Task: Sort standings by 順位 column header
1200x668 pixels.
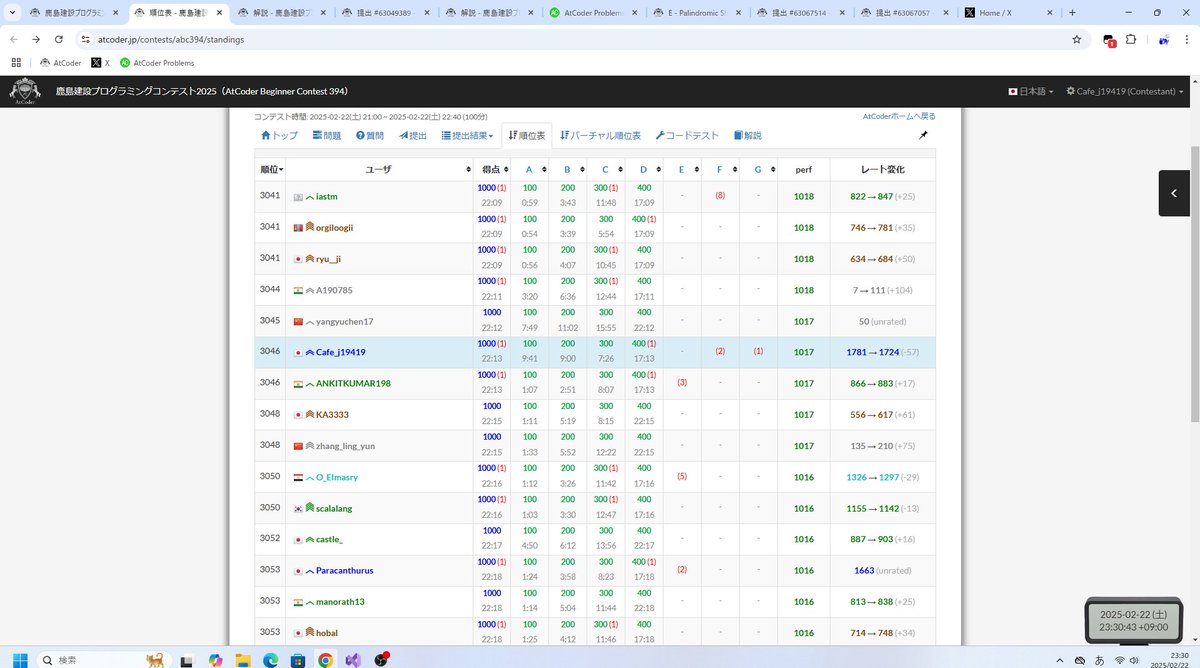Action: tap(271, 169)
